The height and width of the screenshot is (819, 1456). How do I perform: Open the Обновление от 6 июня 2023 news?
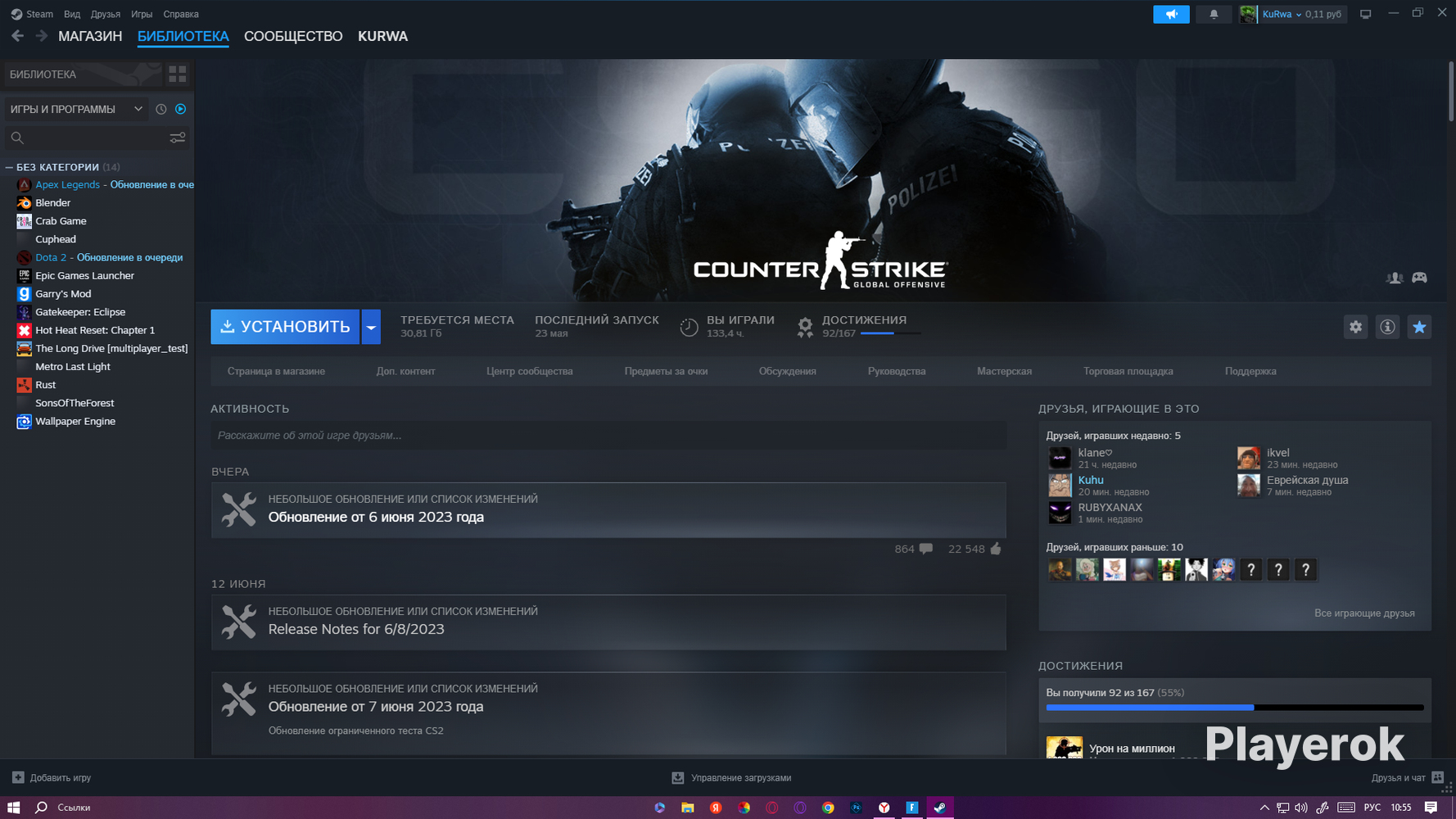[608, 510]
